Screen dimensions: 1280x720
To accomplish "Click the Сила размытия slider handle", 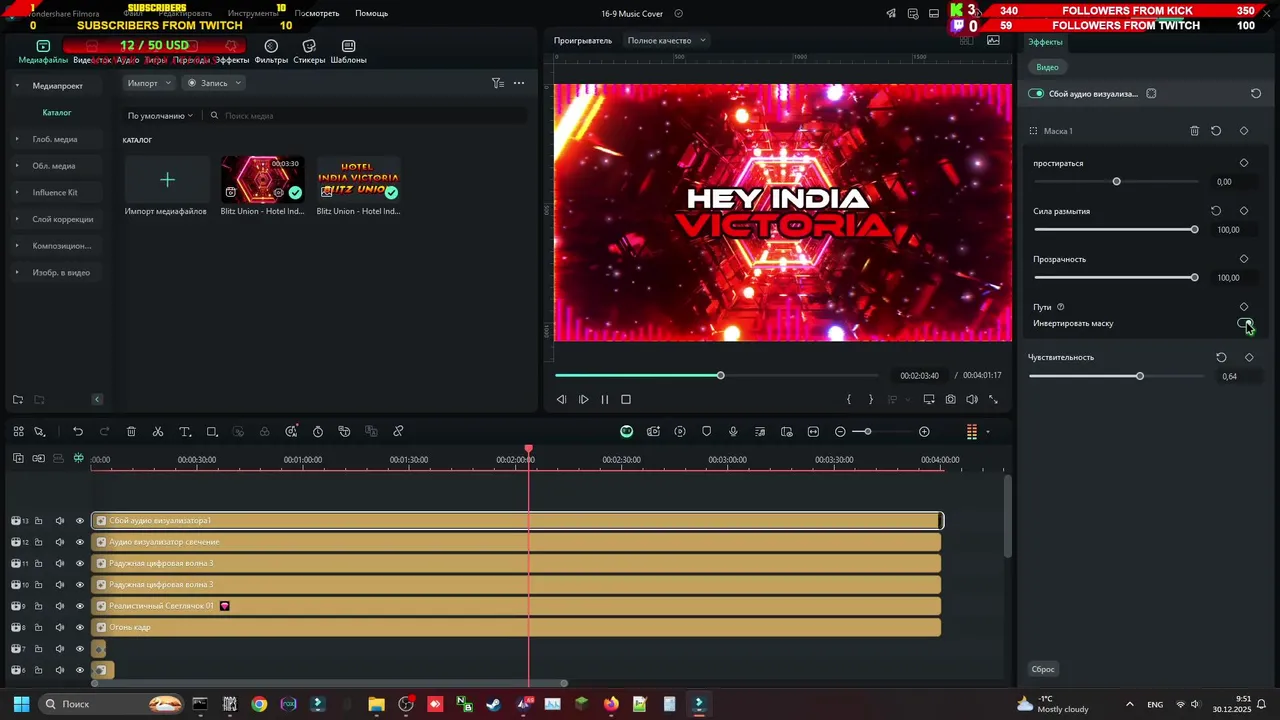I will click(x=1194, y=230).
